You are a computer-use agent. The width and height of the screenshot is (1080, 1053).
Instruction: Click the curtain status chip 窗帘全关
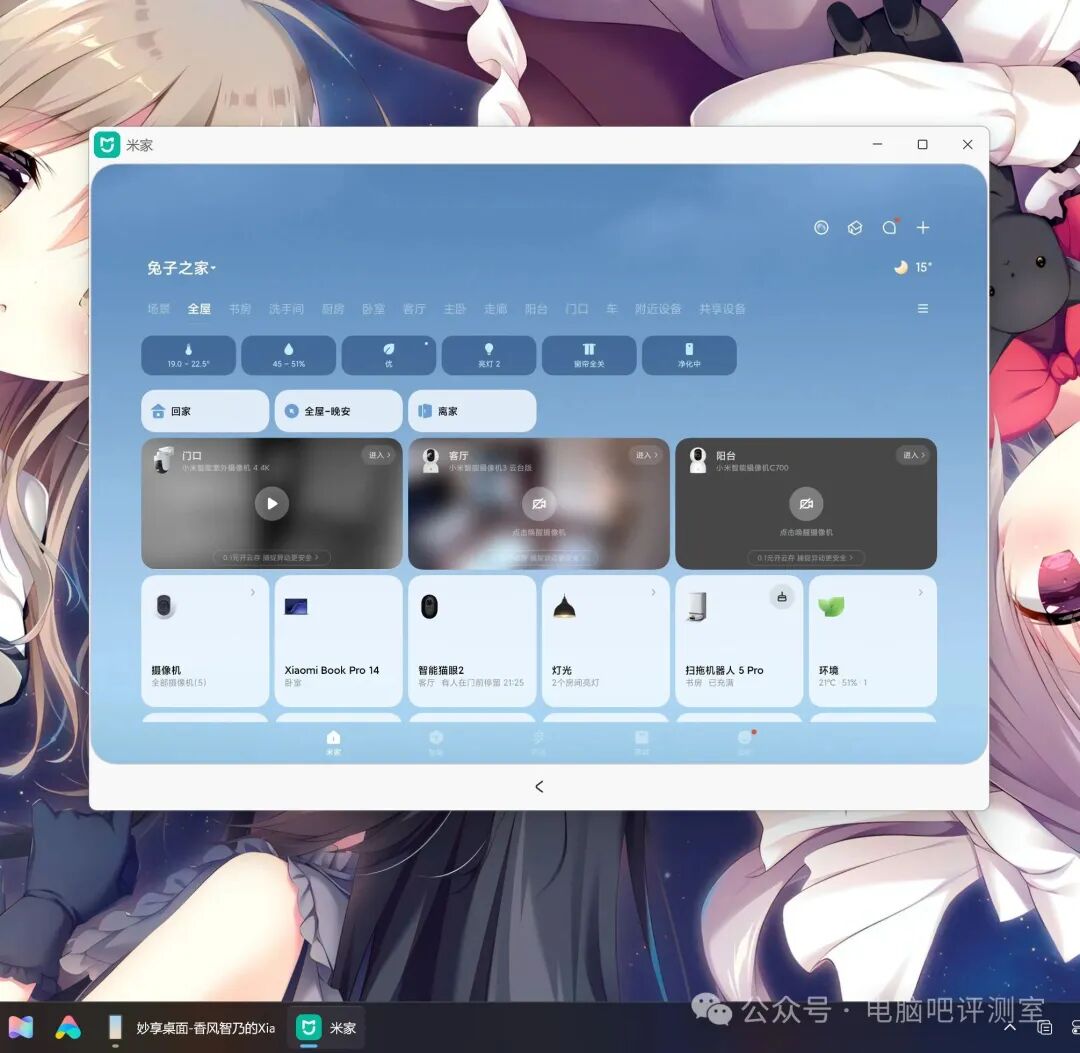589,355
